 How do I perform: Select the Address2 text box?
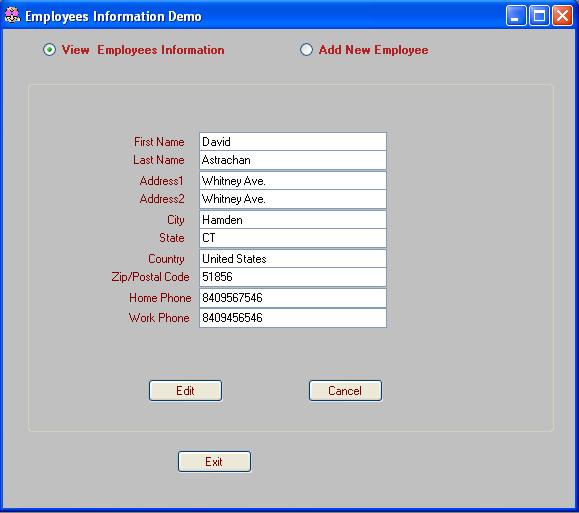pos(293,199)
